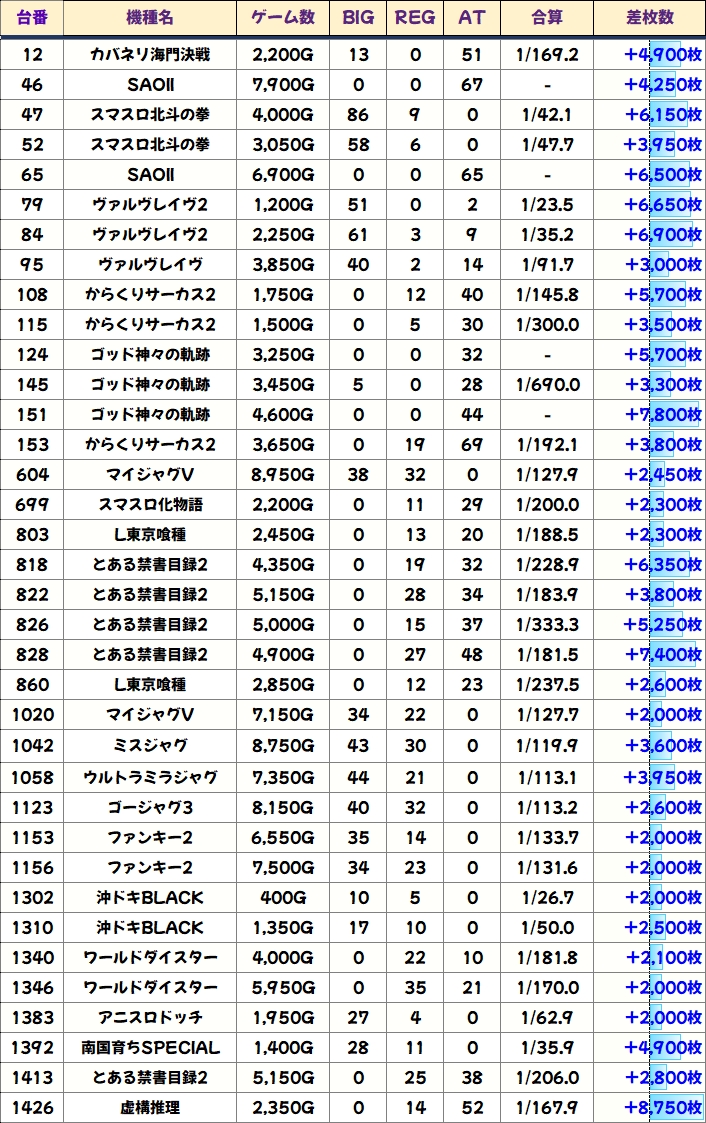
Task: Click the 2,850G game count
Action: (x=283, y=685)
